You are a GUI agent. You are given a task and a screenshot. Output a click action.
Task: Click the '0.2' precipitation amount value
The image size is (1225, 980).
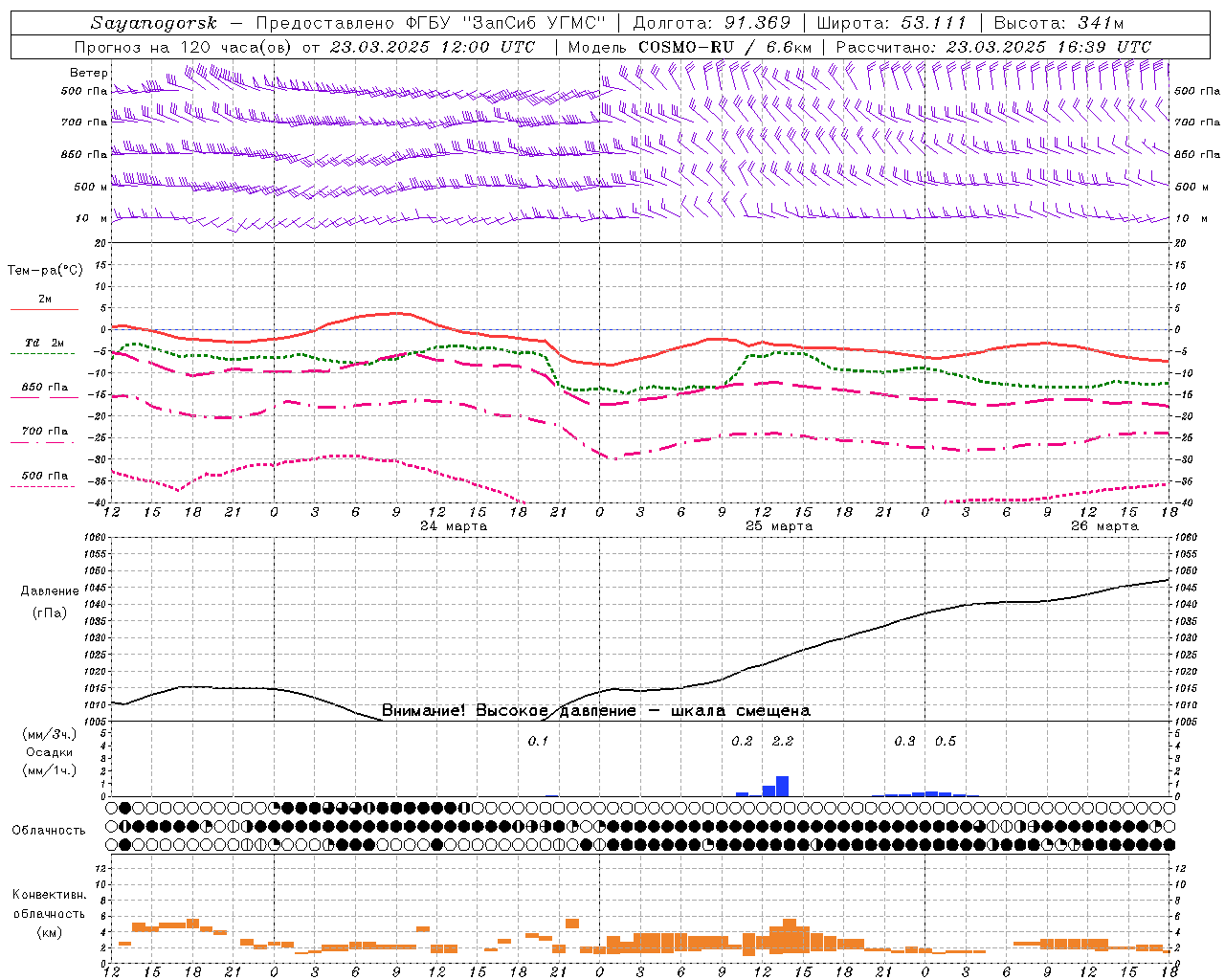742,741
